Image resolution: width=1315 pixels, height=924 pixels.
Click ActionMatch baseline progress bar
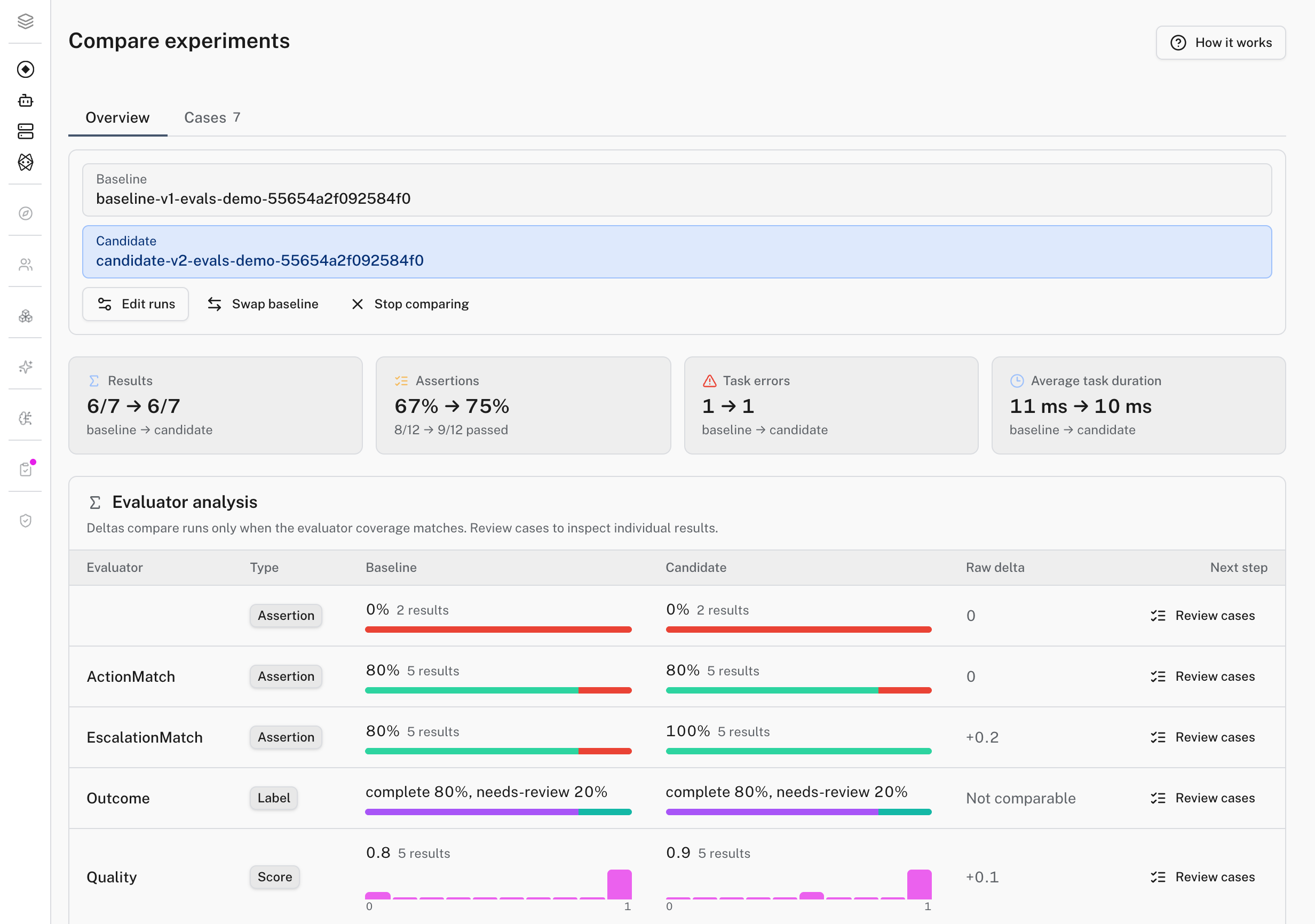498,690
